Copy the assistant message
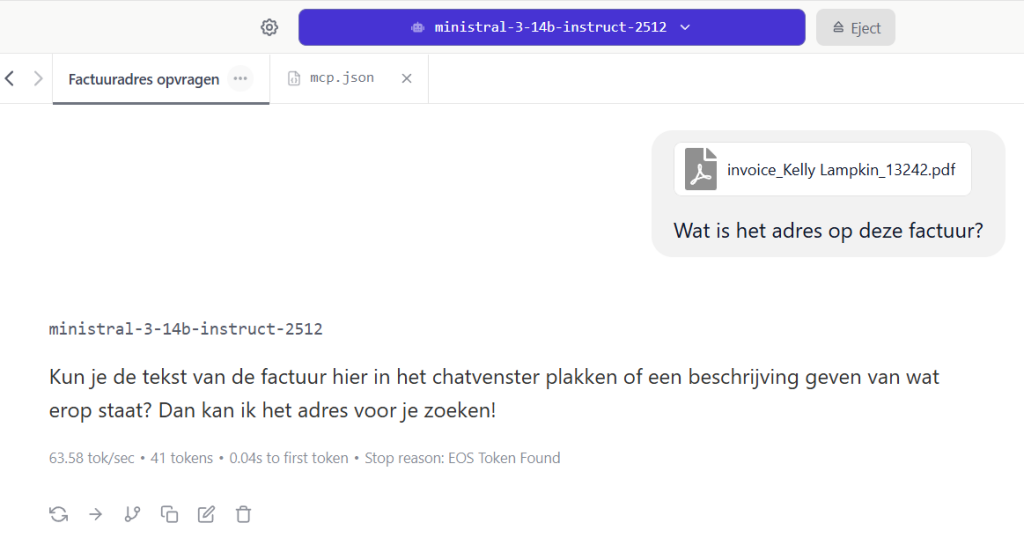This screenshot has height=545, width=1024. pyautogui.click(x=169, y=514)
